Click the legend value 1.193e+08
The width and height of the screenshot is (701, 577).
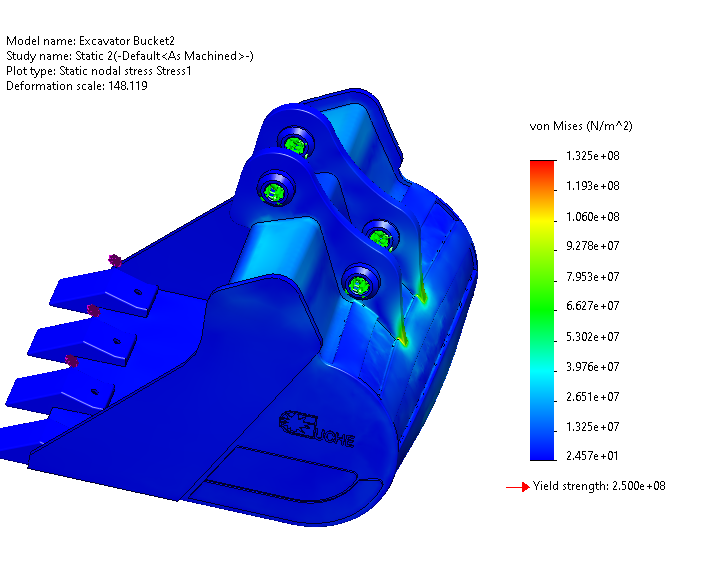[593, 186]
